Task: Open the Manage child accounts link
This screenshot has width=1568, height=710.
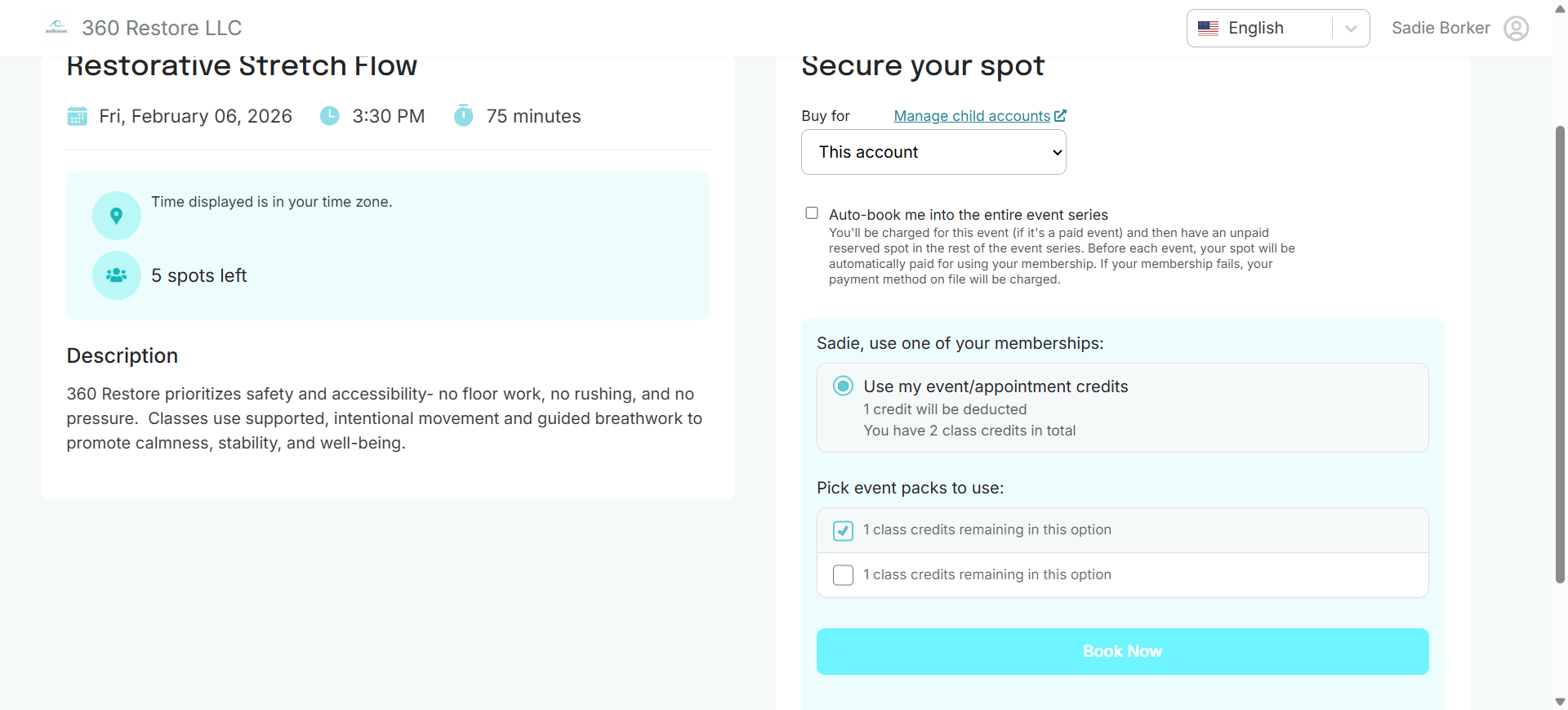Action: [971, 115]
